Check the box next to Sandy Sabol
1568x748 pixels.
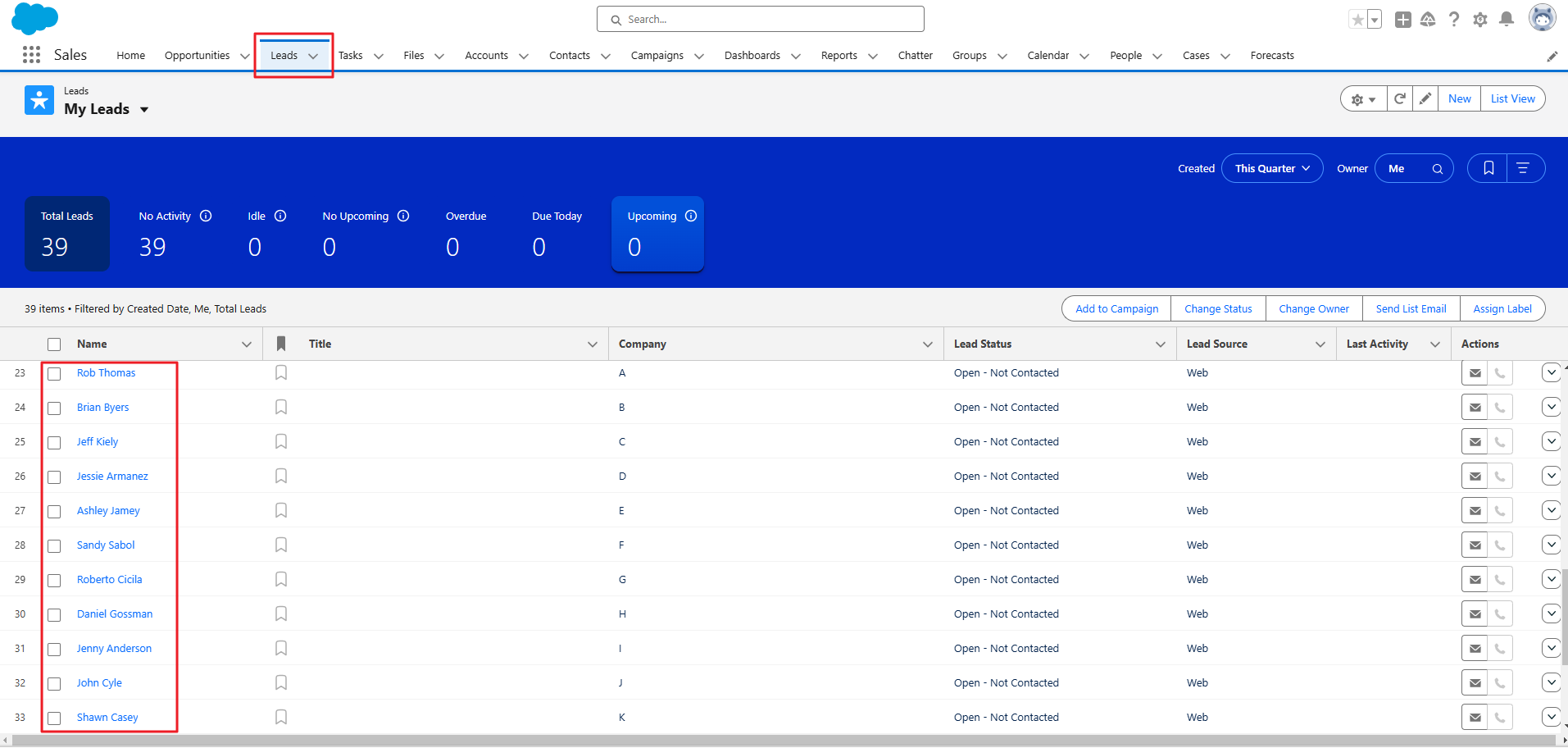(54, 546)
